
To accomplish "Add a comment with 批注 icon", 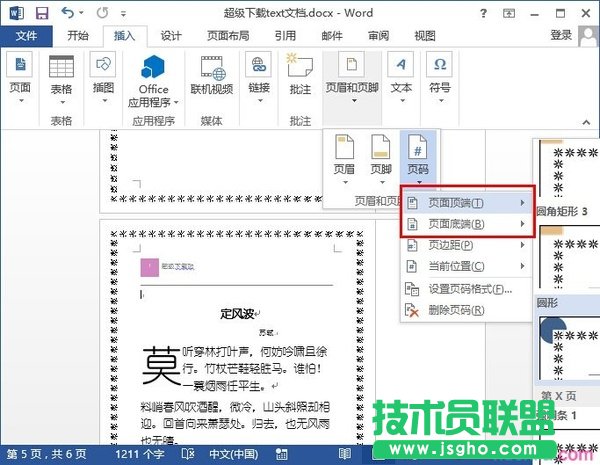I will (300, 65).
